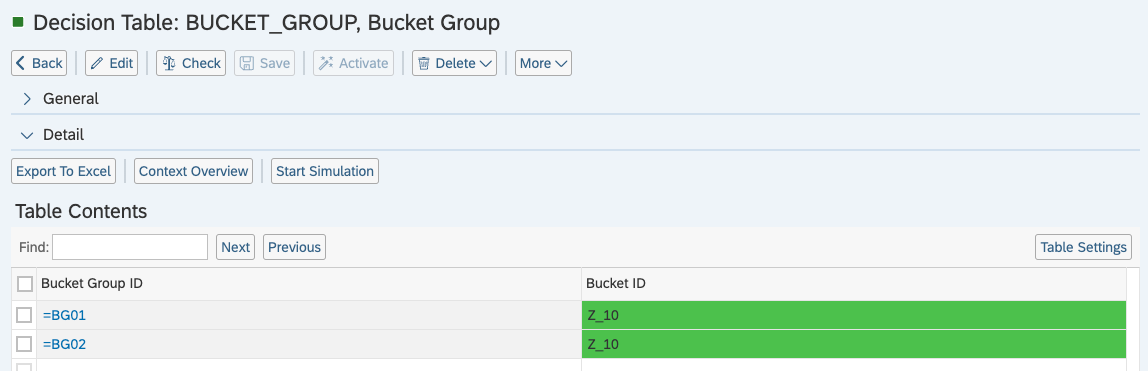Toggle the select-all header checkbox

tap(24, 284)
